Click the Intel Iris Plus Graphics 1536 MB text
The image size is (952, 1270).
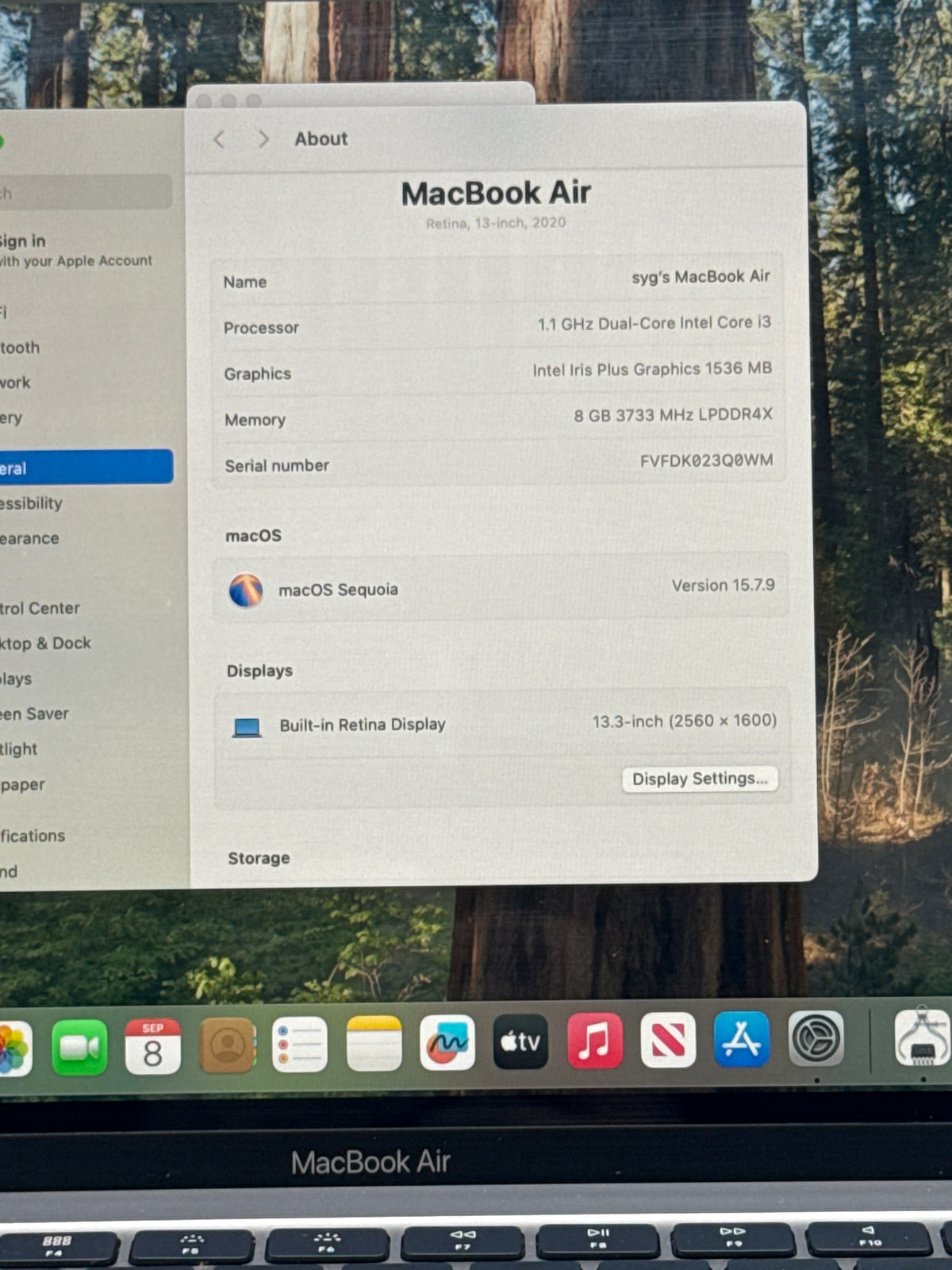click(652, 369)
